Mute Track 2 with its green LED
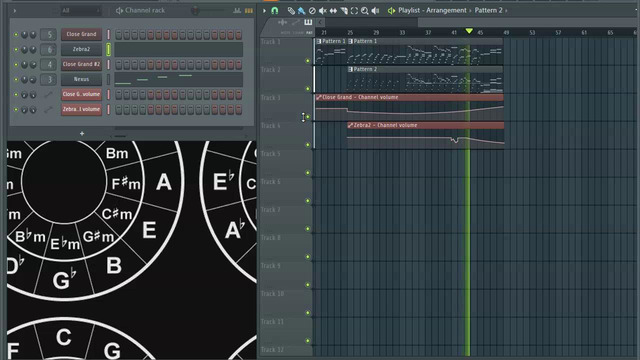 (x=308, y=89)
